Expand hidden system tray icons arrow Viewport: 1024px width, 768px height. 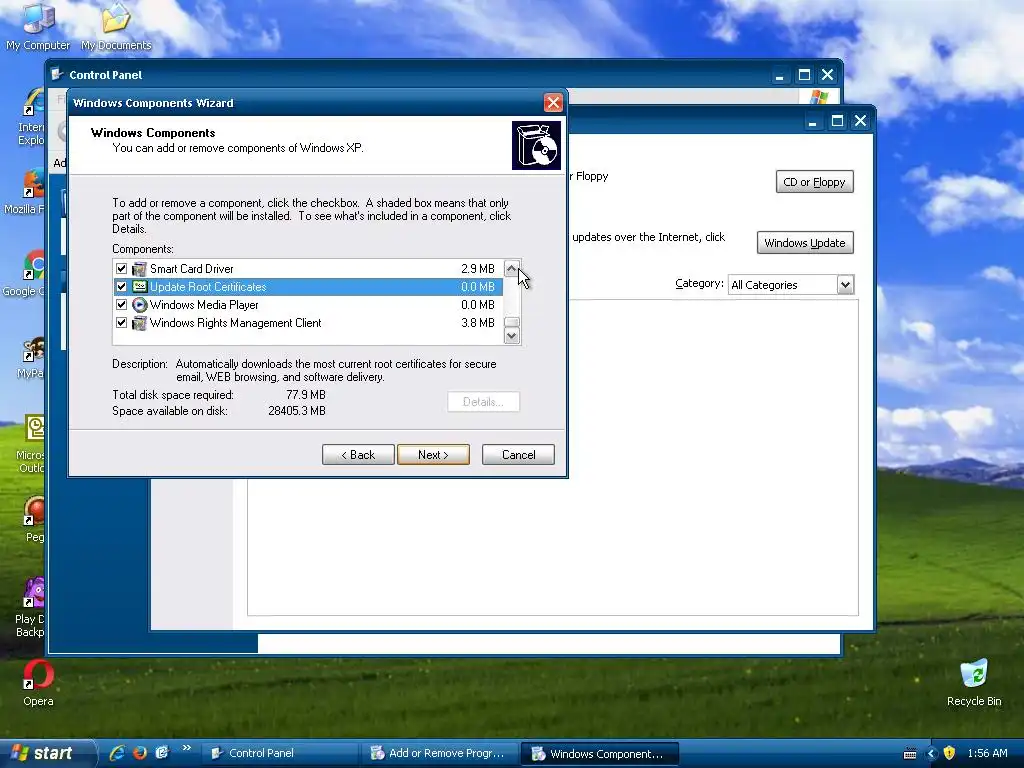pyautogui.click(x=931, y=754)
